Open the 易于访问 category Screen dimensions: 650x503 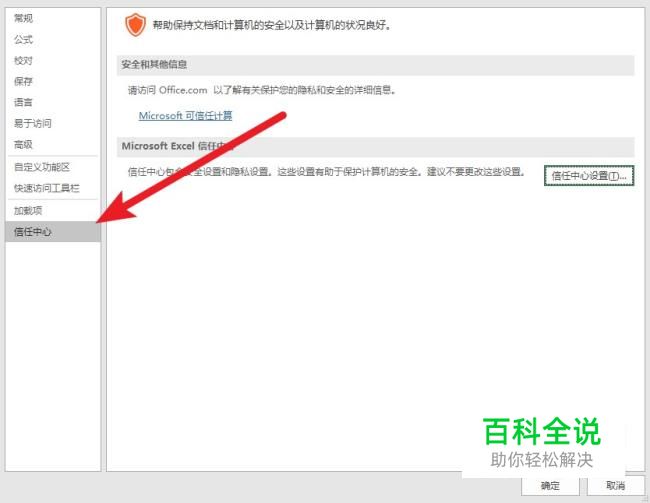coord(52,123)
